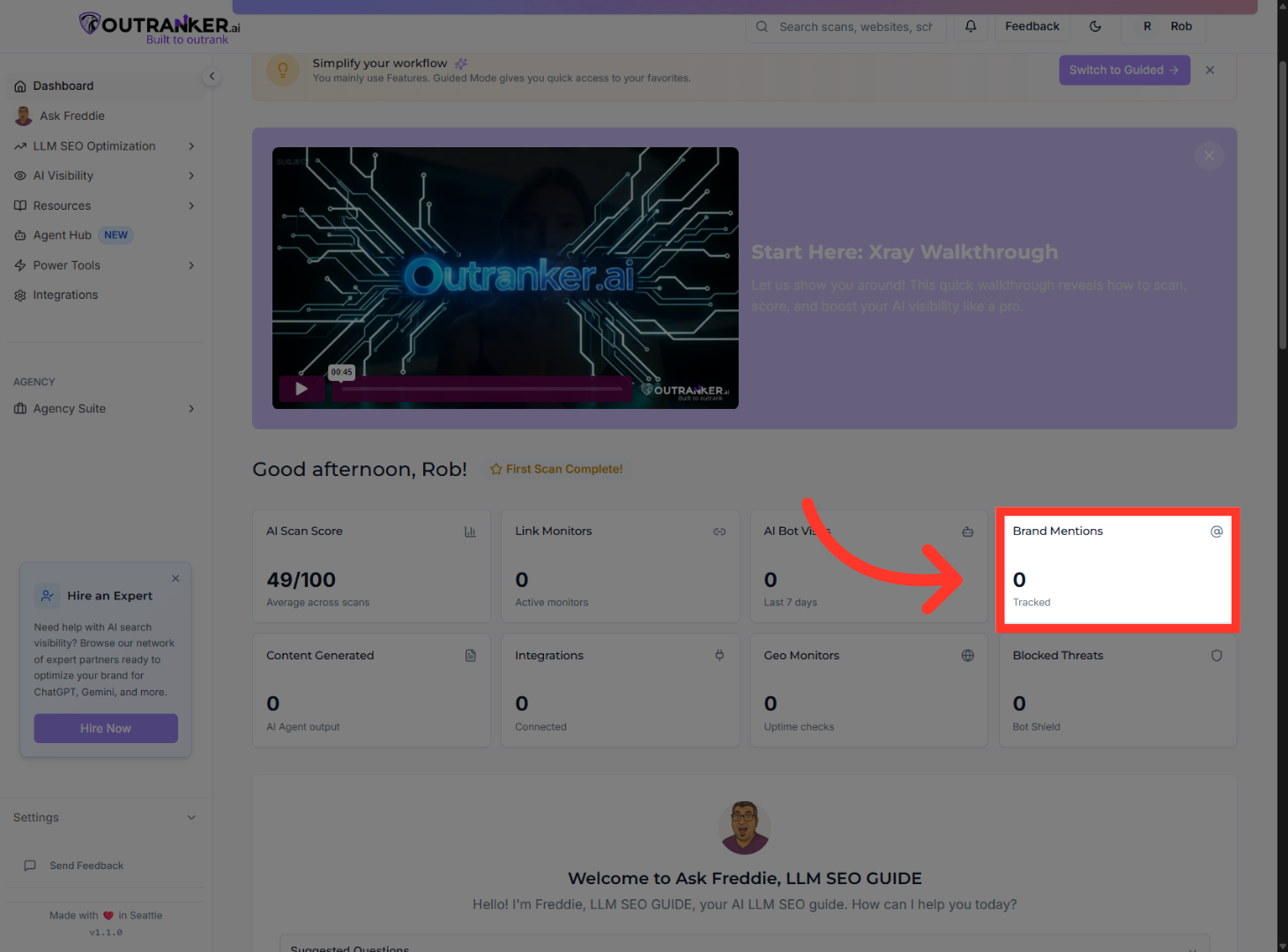The image size is (1288, 952).
Task: Play the Xray Walkthrough video
Action: point(302,388)
